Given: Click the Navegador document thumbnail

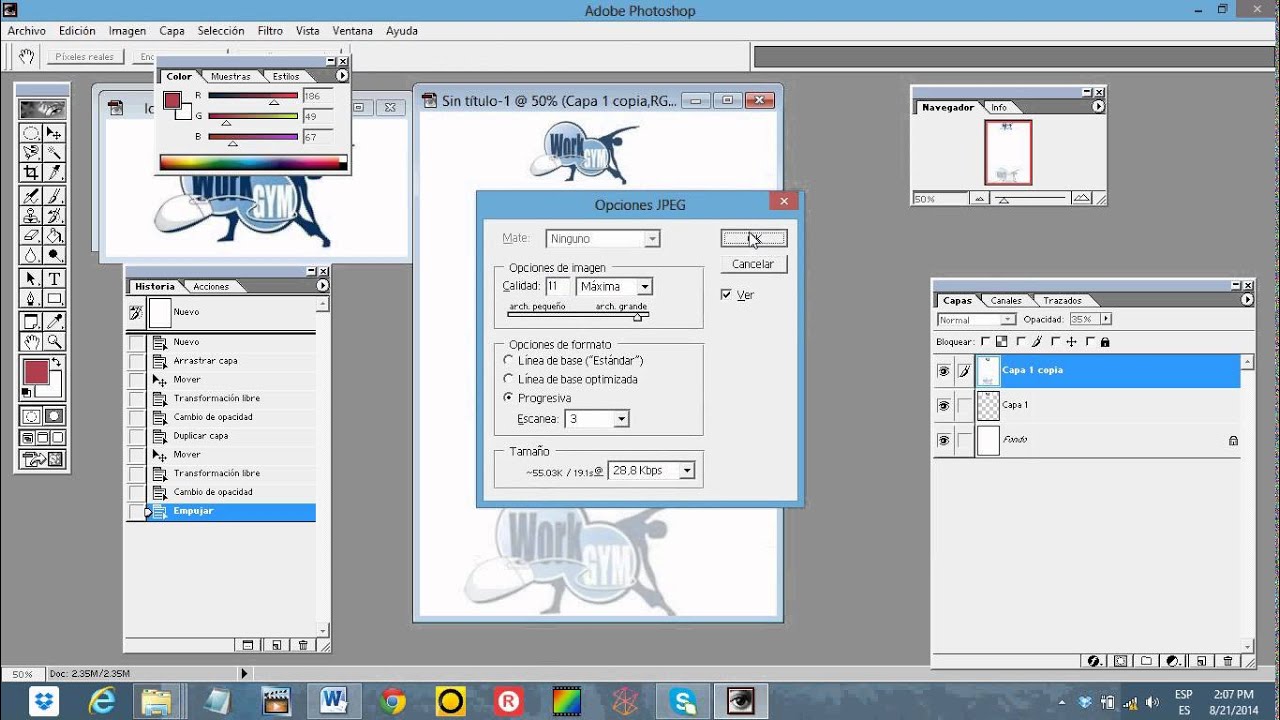Looking at the screenshot, I should 1008,153.
